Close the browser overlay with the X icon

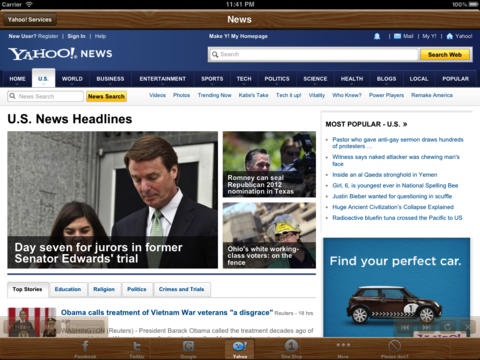point(468,327)
